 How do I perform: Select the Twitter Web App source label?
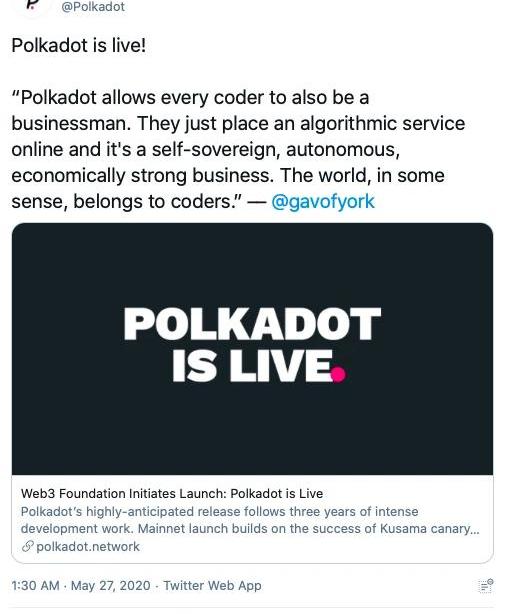pos(212,585)
